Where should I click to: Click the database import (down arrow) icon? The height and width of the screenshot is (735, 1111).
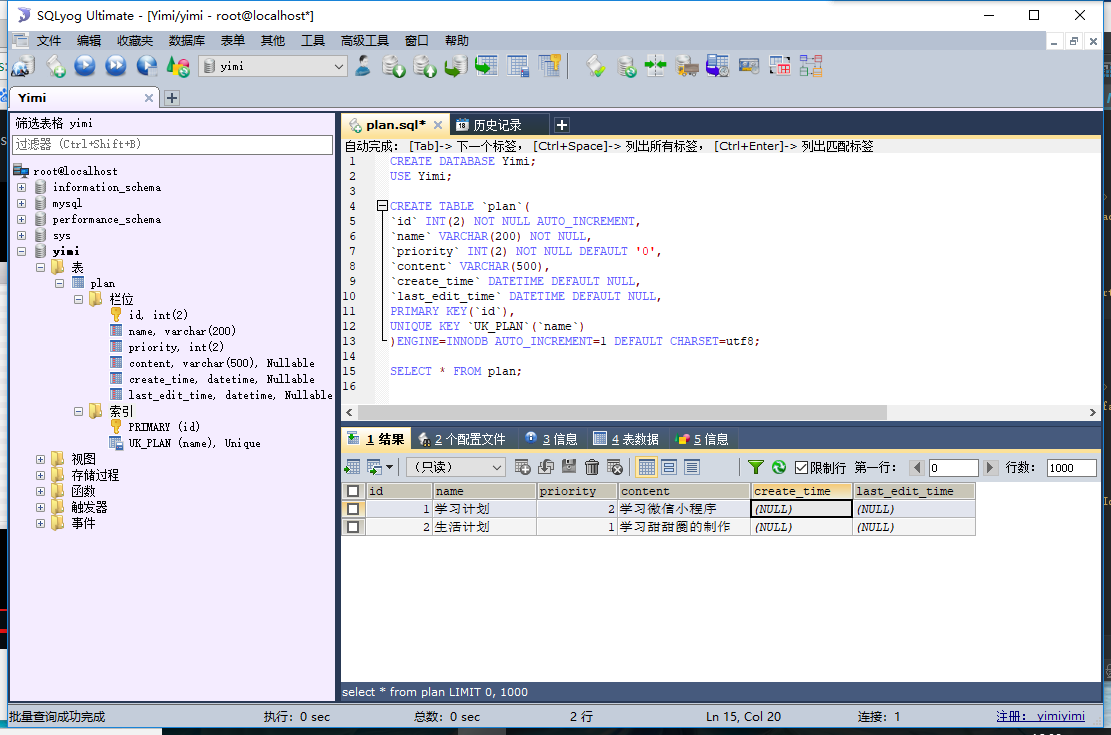coord(393,67)
